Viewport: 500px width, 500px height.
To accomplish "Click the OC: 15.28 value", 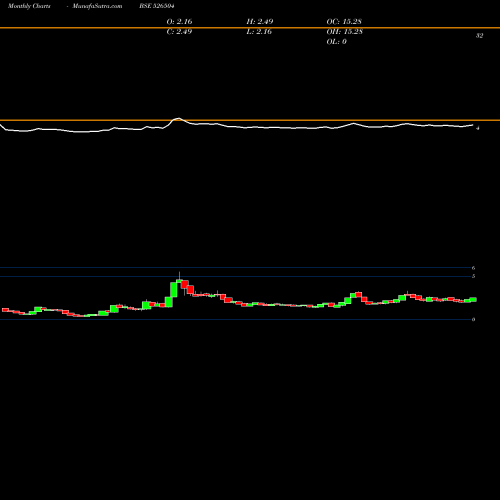I will tap(344, 21).
